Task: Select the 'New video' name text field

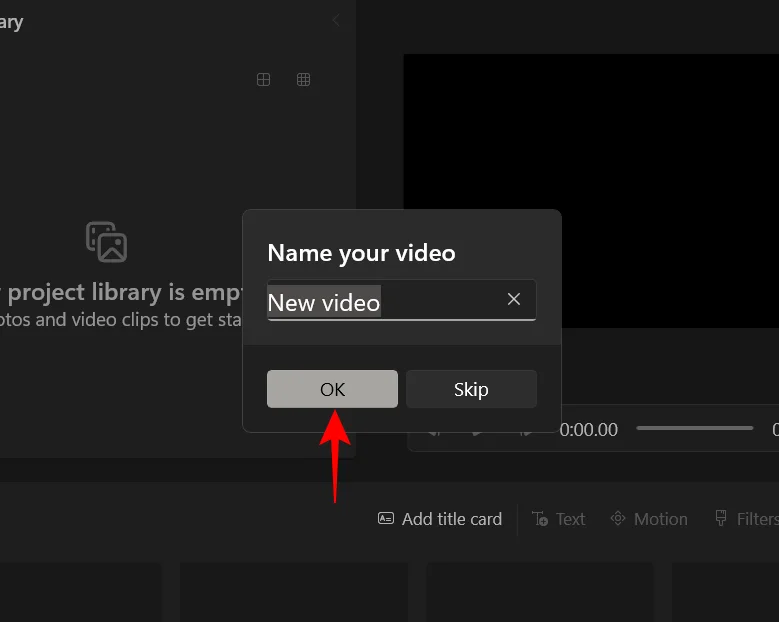Action: (401, 300)
